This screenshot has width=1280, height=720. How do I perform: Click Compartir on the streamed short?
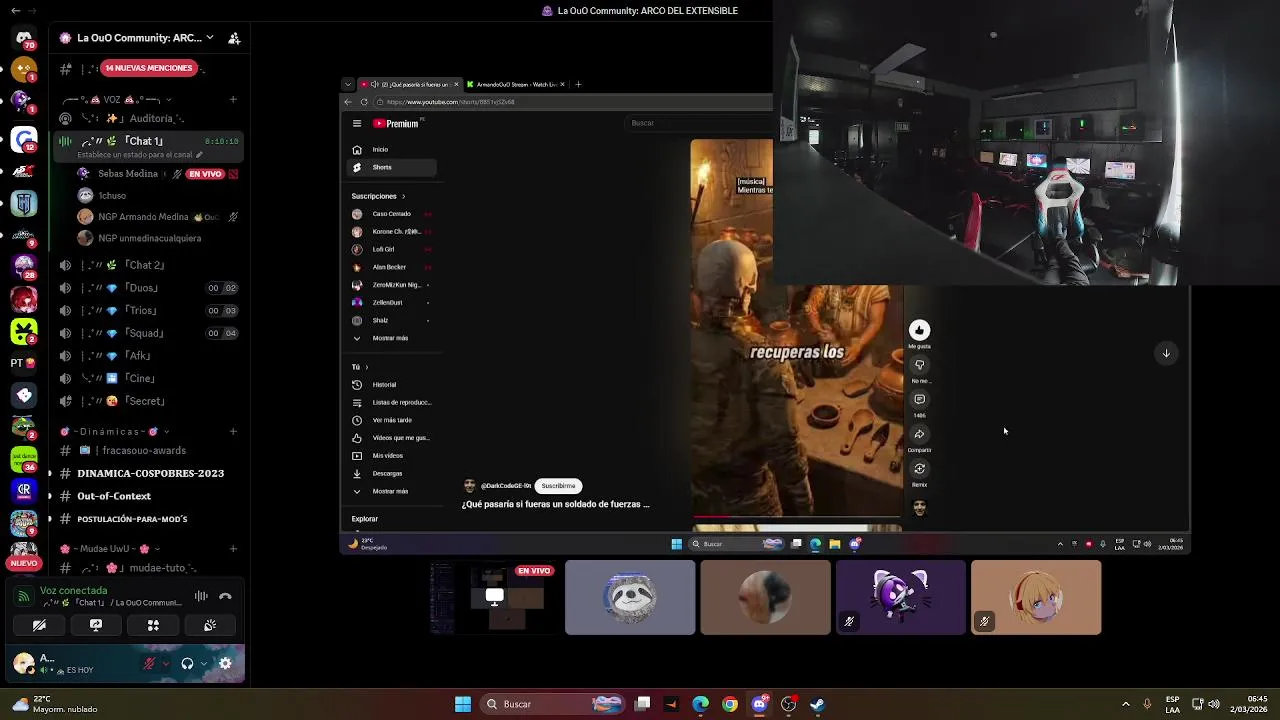919,436
